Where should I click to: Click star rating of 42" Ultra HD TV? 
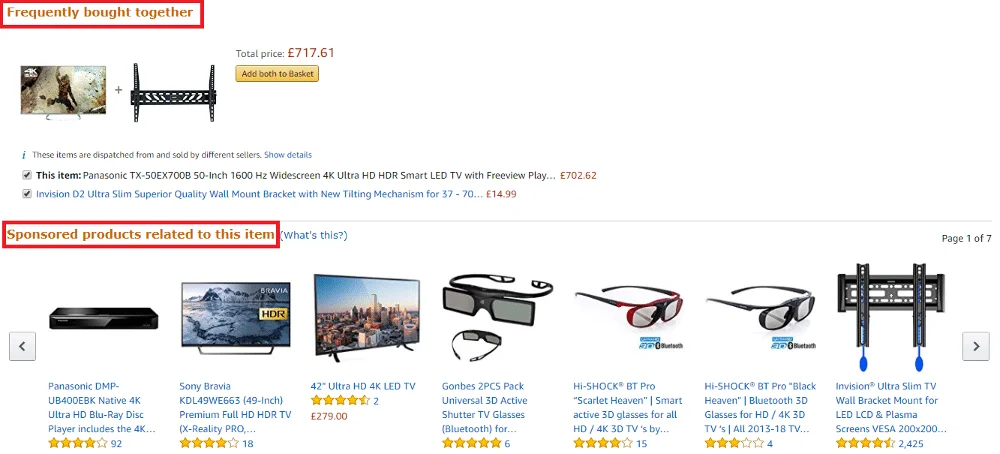pyautogui.click(x=340, y=401)
